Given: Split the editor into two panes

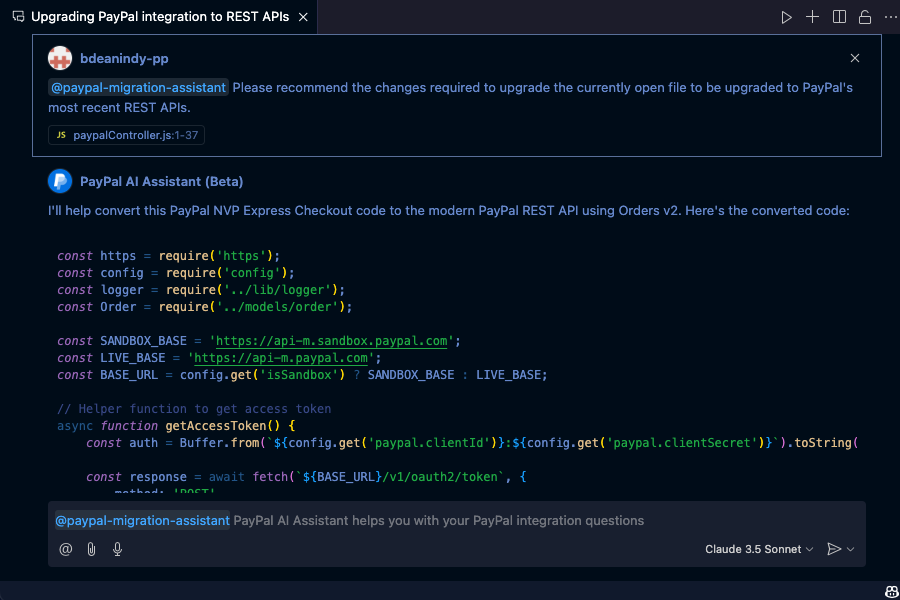Looking at the screenshot, I should pos(838,16).
